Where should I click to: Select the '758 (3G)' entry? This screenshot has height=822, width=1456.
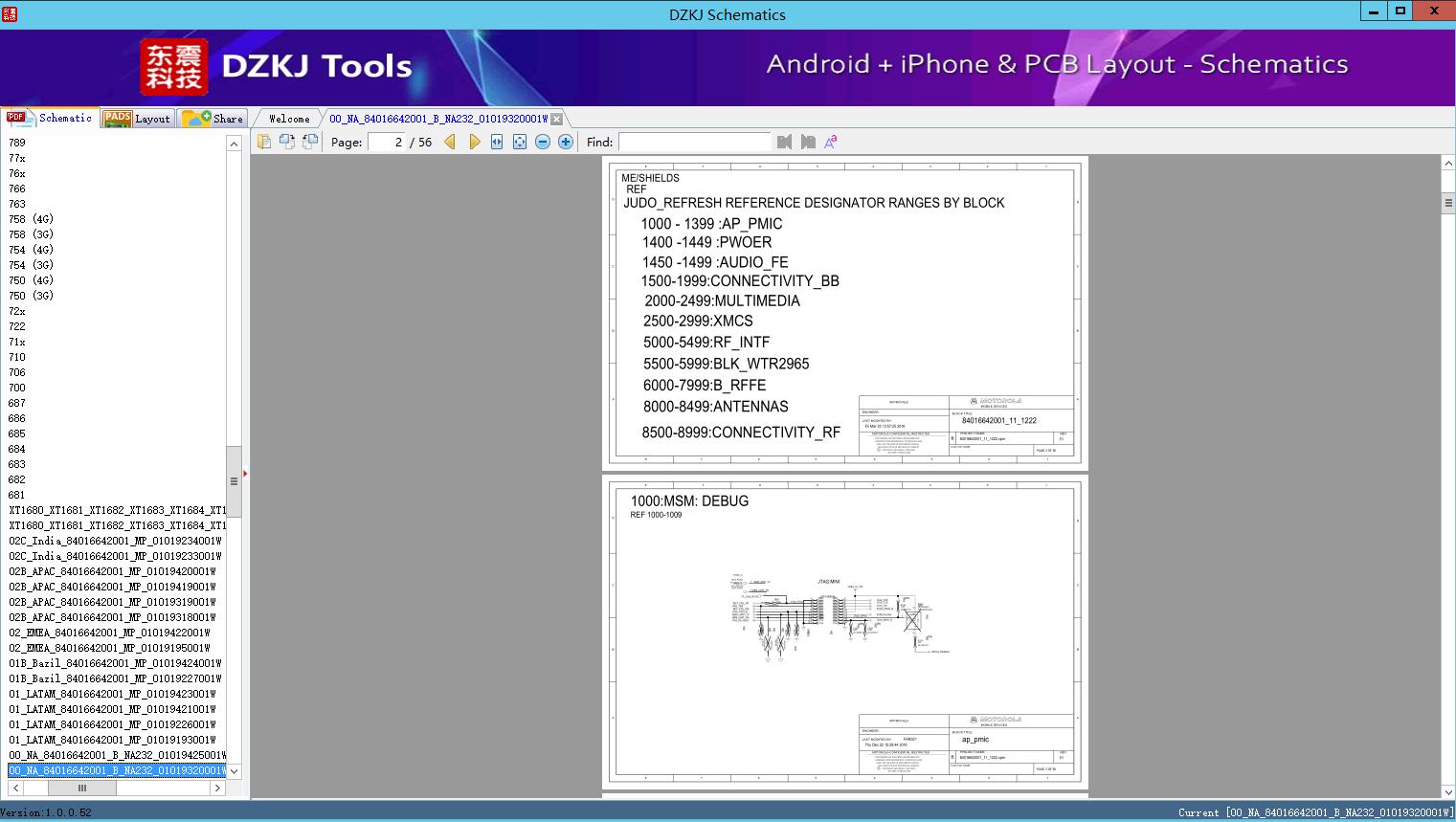tap(31, 234)
